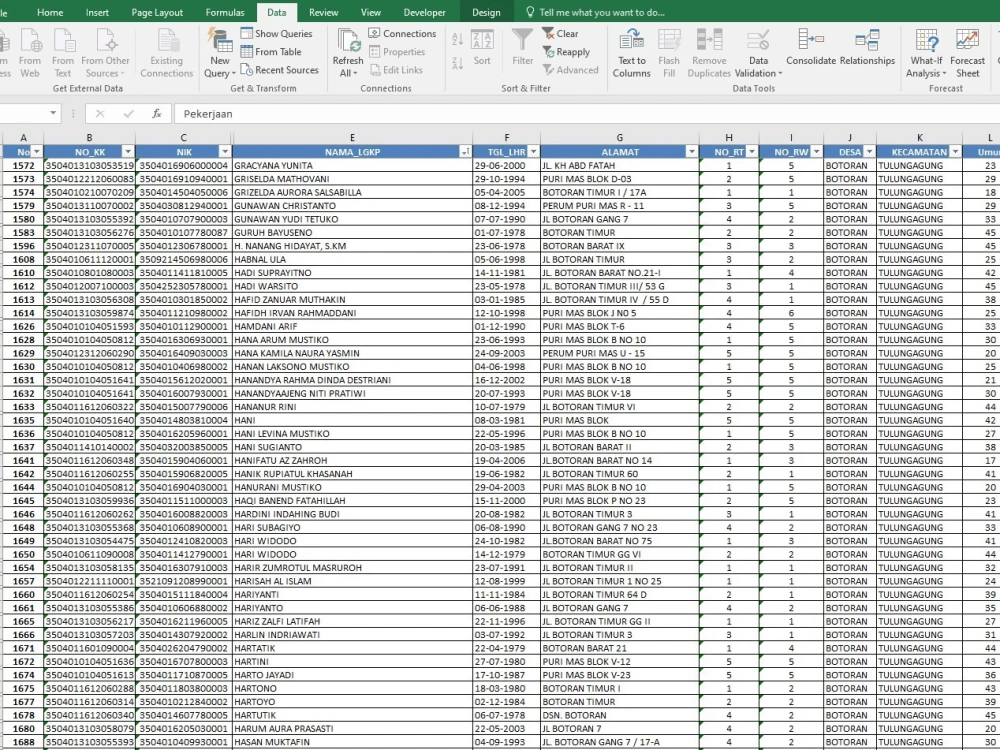
Task: Sort Z to A descending
Action: tap(457, 63)
